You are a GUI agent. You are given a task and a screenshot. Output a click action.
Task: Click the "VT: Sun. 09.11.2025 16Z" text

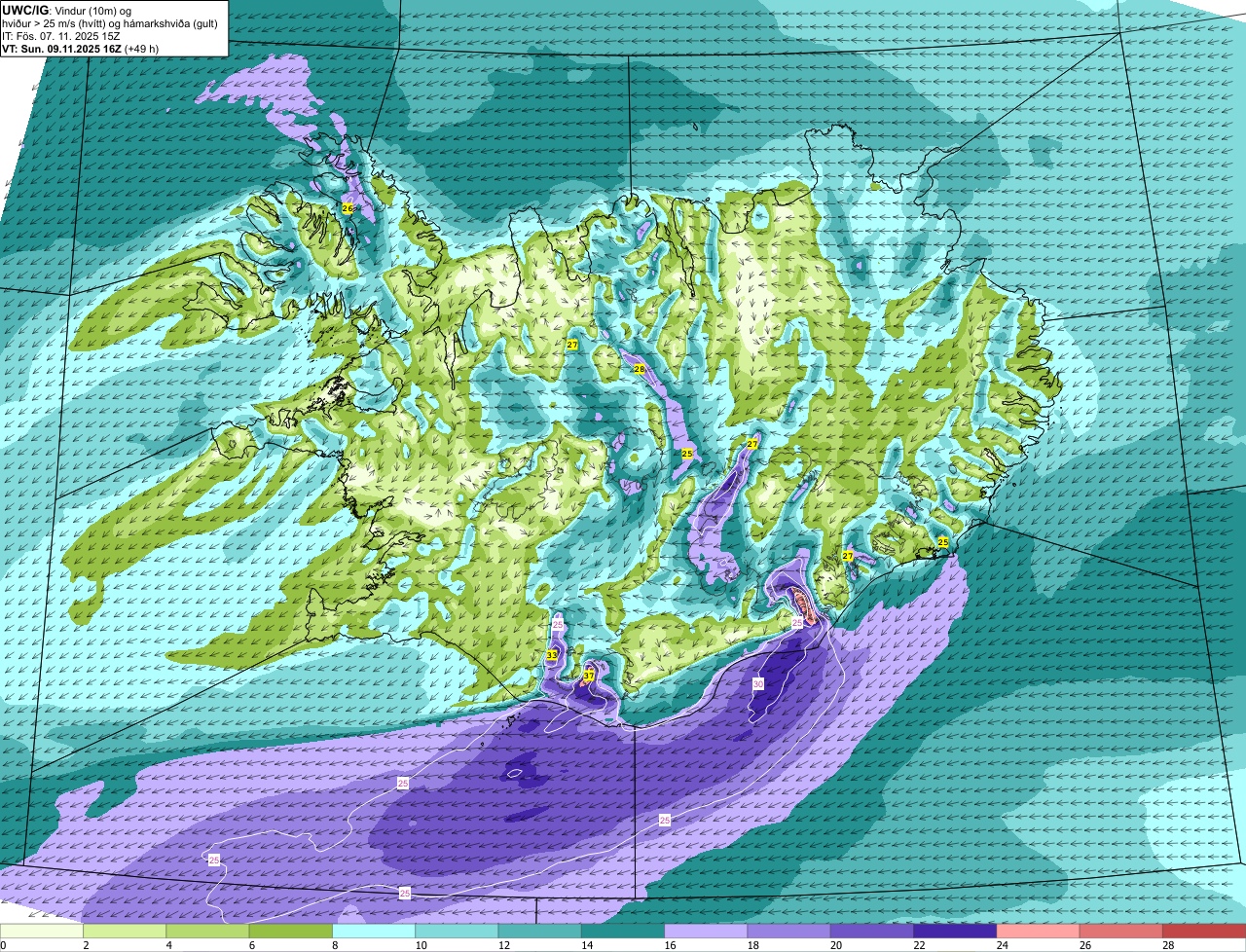[x=60, y=49]
